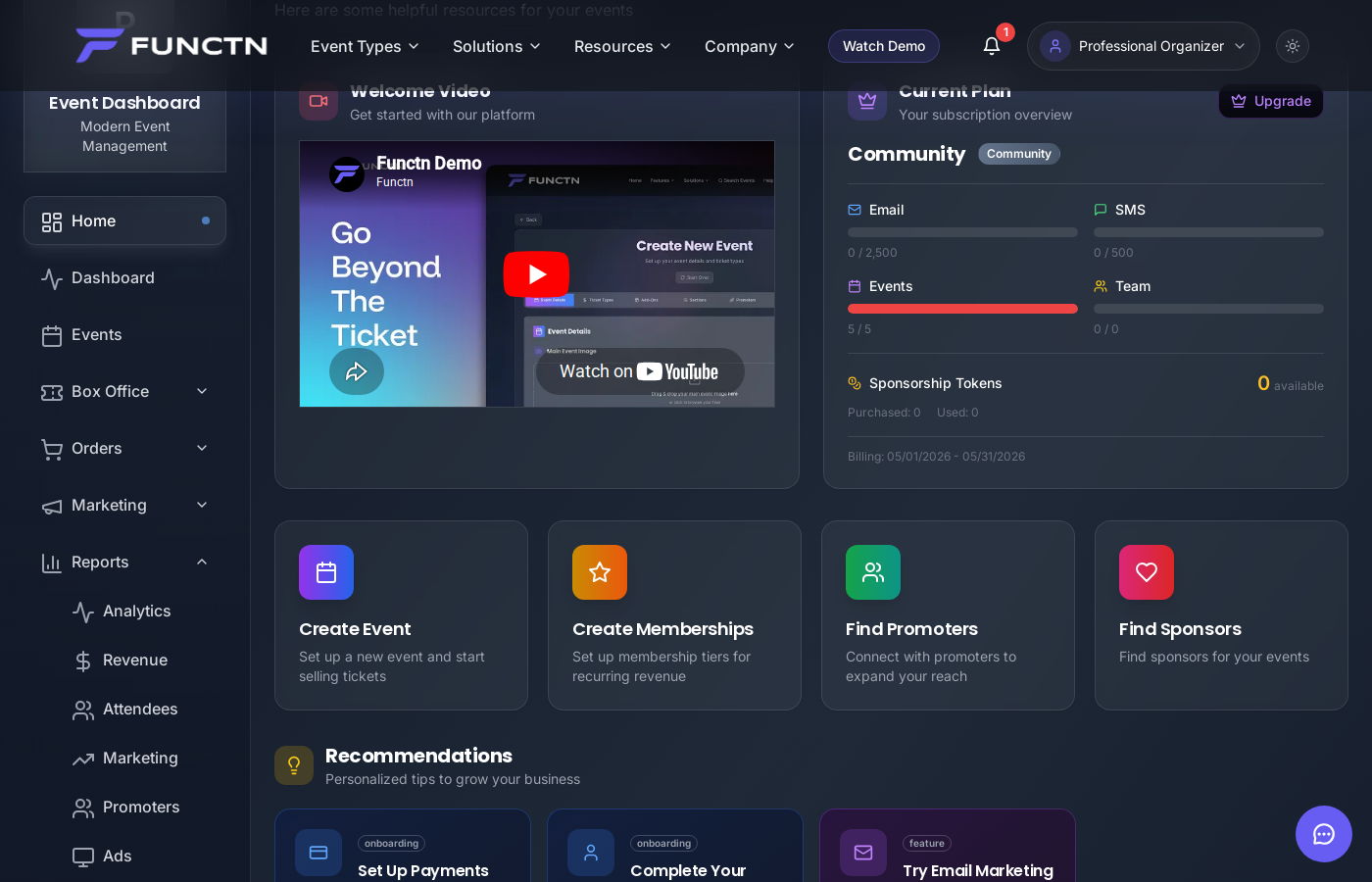Screen dimensions: 1372x882
Task: Open the Professional Organizer account dropdown
Action: [x=1144, y=46]
